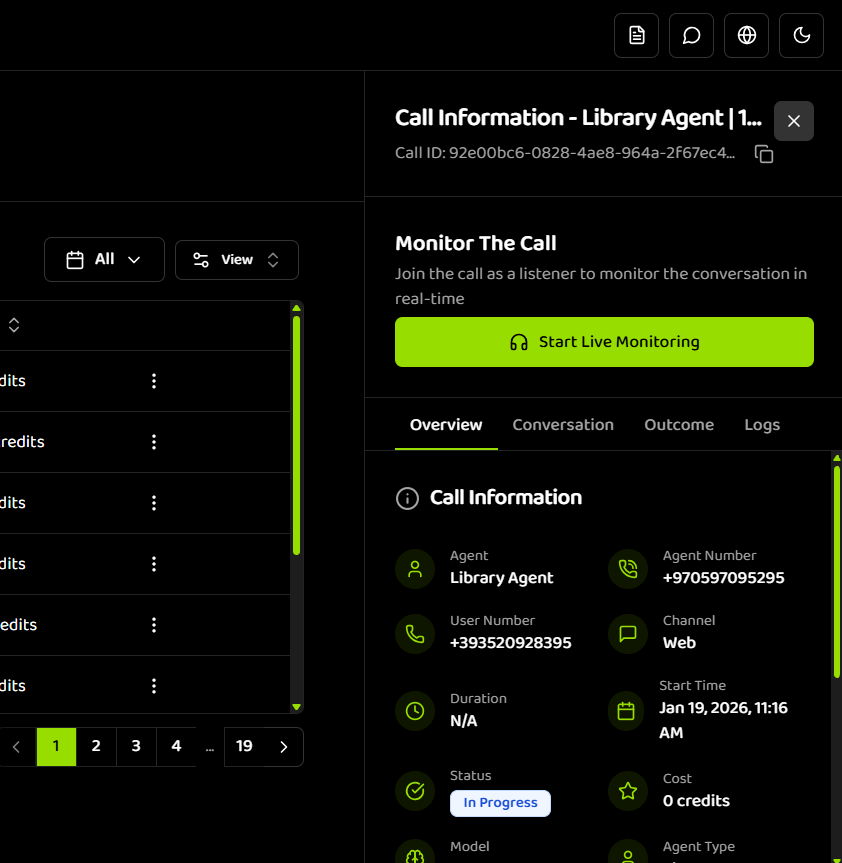Click the Cost star icon

click(x=627, y=791)
